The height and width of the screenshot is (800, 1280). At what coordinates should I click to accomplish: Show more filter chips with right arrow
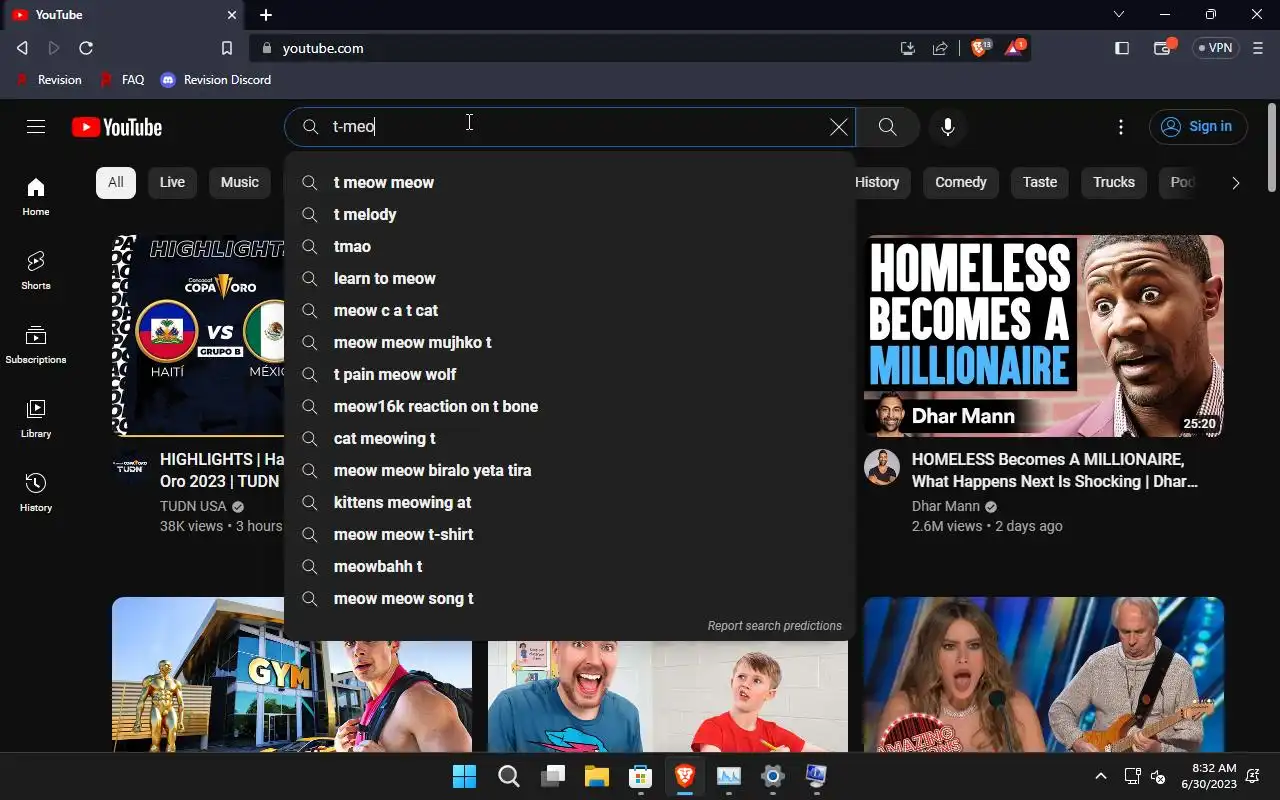[x=1236, y=183]
